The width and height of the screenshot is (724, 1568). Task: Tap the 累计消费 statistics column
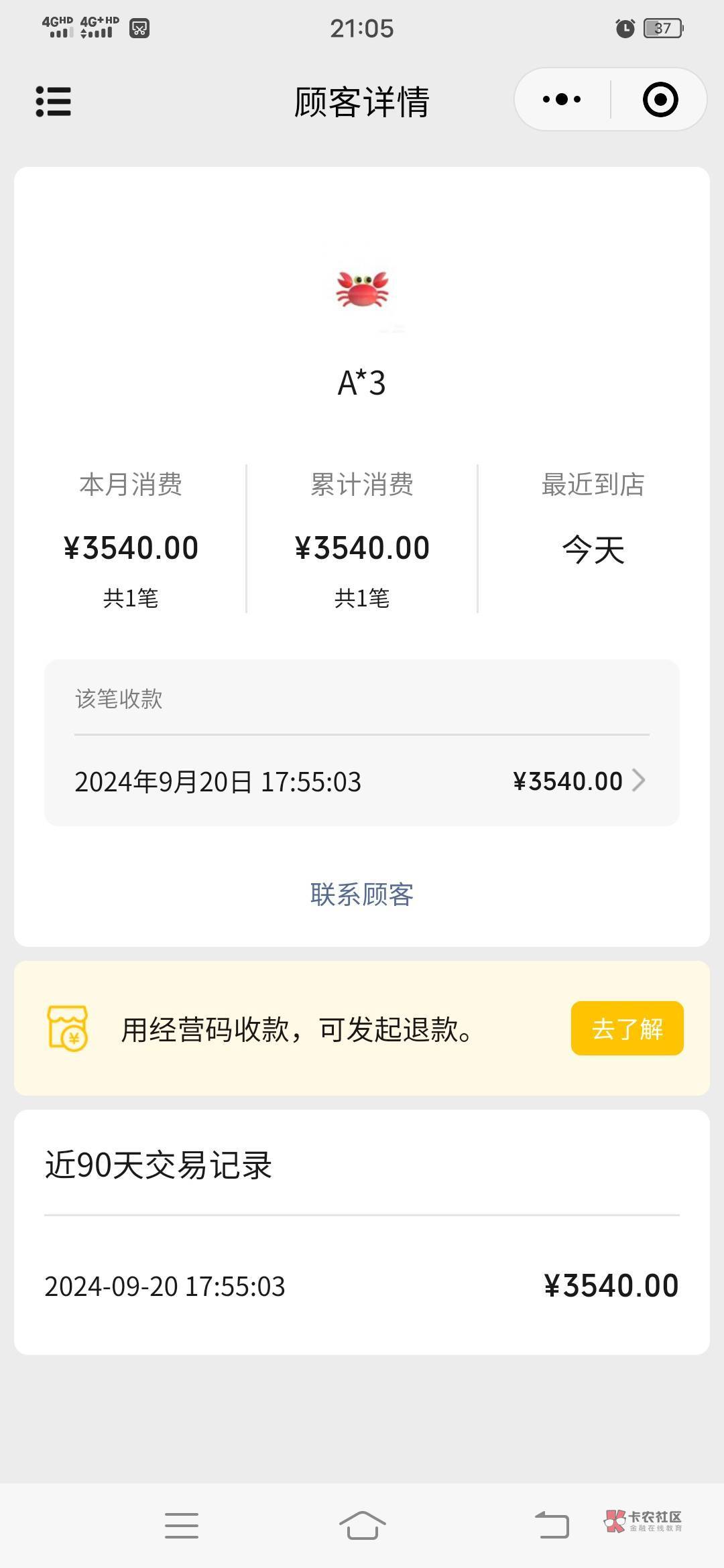click(x=362, y=539)
